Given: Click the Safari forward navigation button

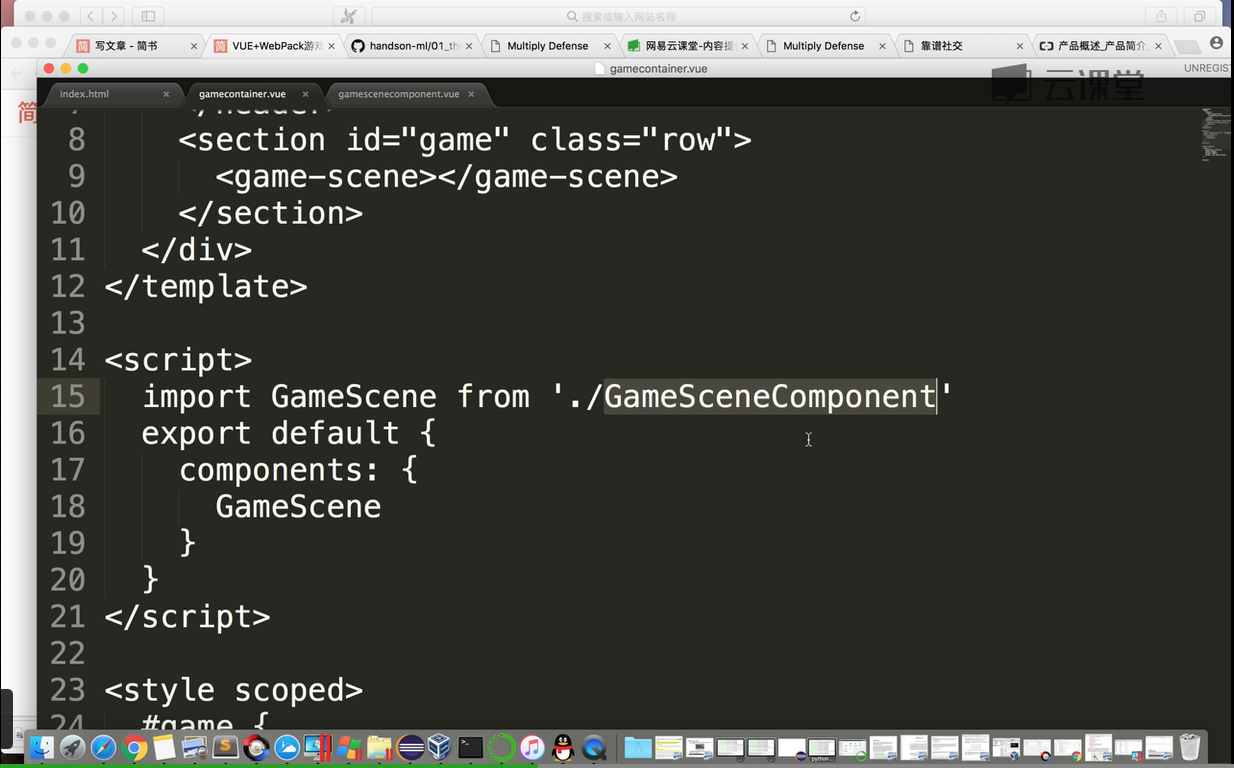Looking at the screenshot, I should coord(115,16).
